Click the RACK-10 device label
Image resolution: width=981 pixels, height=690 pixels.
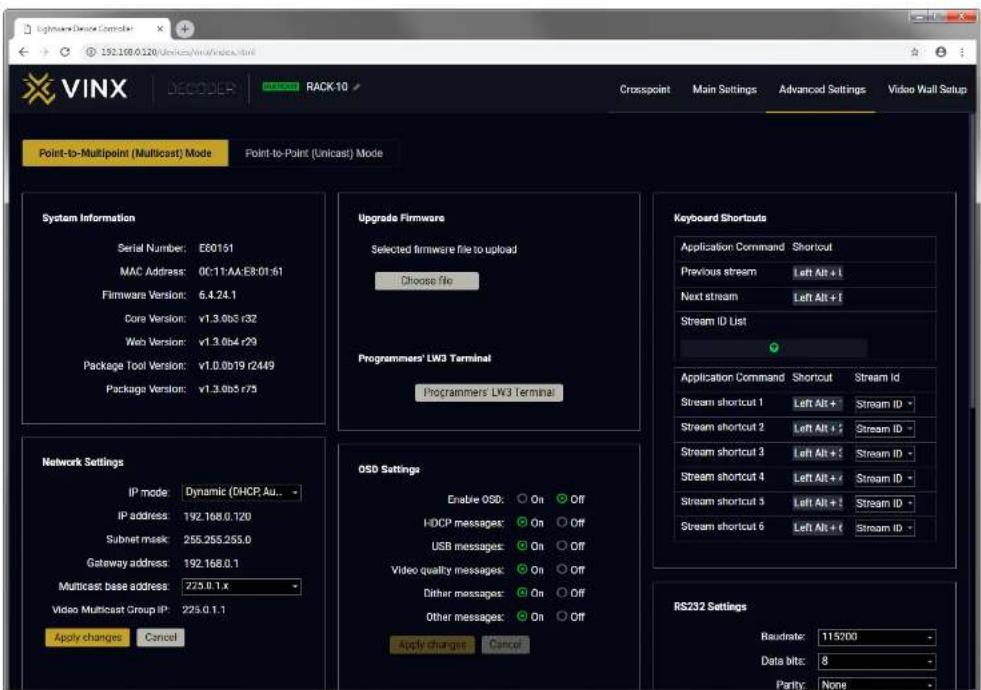(x=327, y=87)
